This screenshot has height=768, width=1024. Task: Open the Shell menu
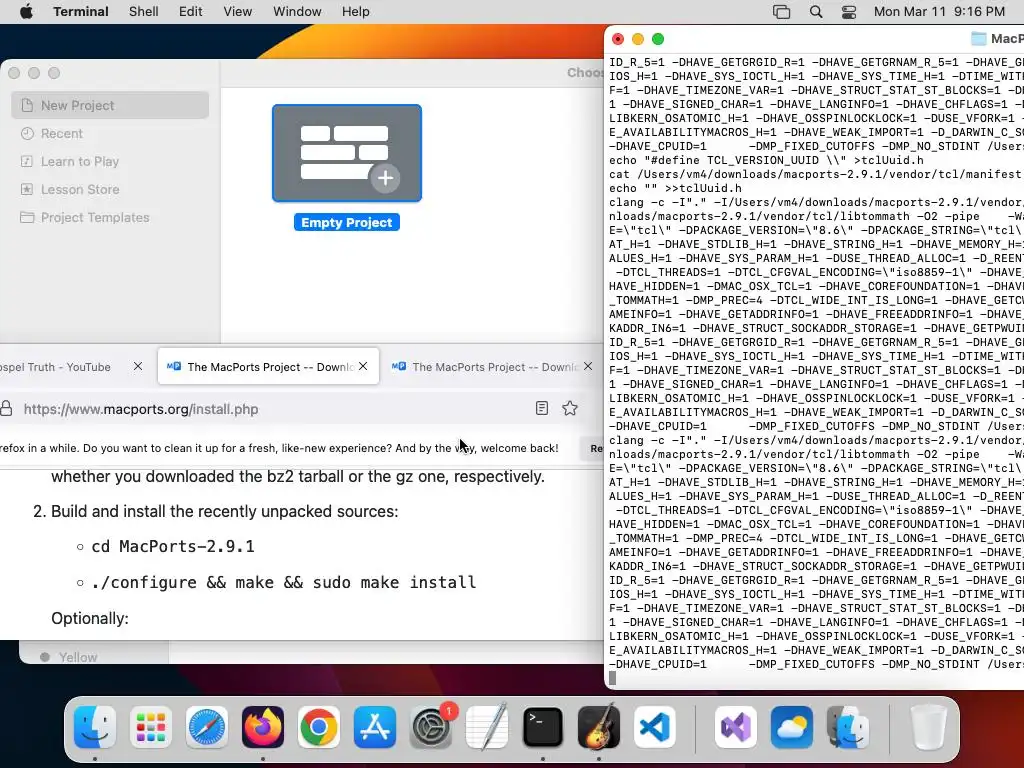(x=144, y=12)
